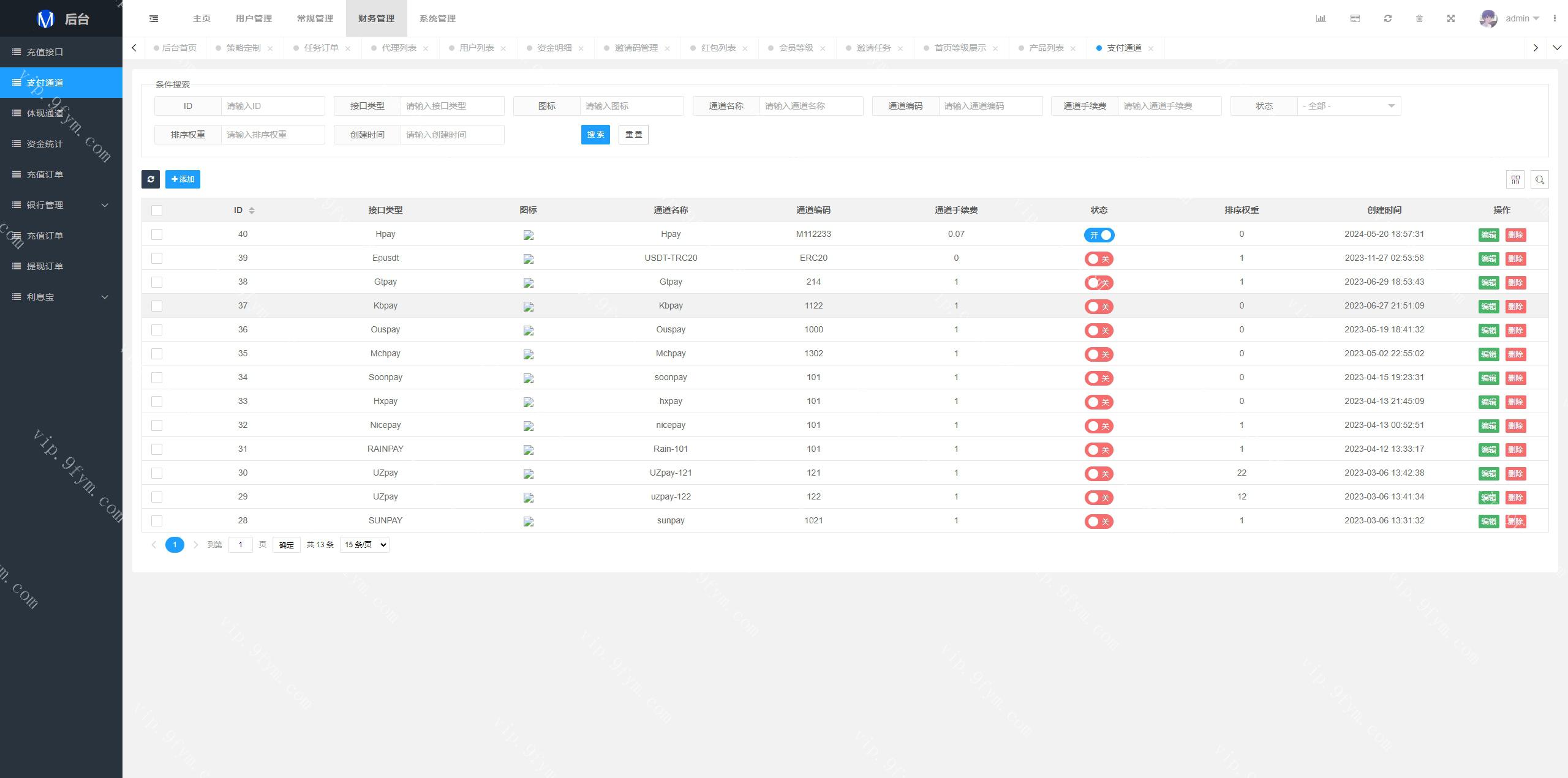
Task: Click the 搜索 button in the filter panel
Action: (x=595, y=135)
